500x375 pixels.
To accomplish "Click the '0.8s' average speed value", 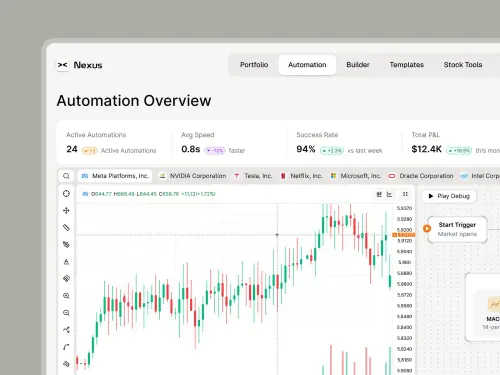I will [x=191, y=149].
